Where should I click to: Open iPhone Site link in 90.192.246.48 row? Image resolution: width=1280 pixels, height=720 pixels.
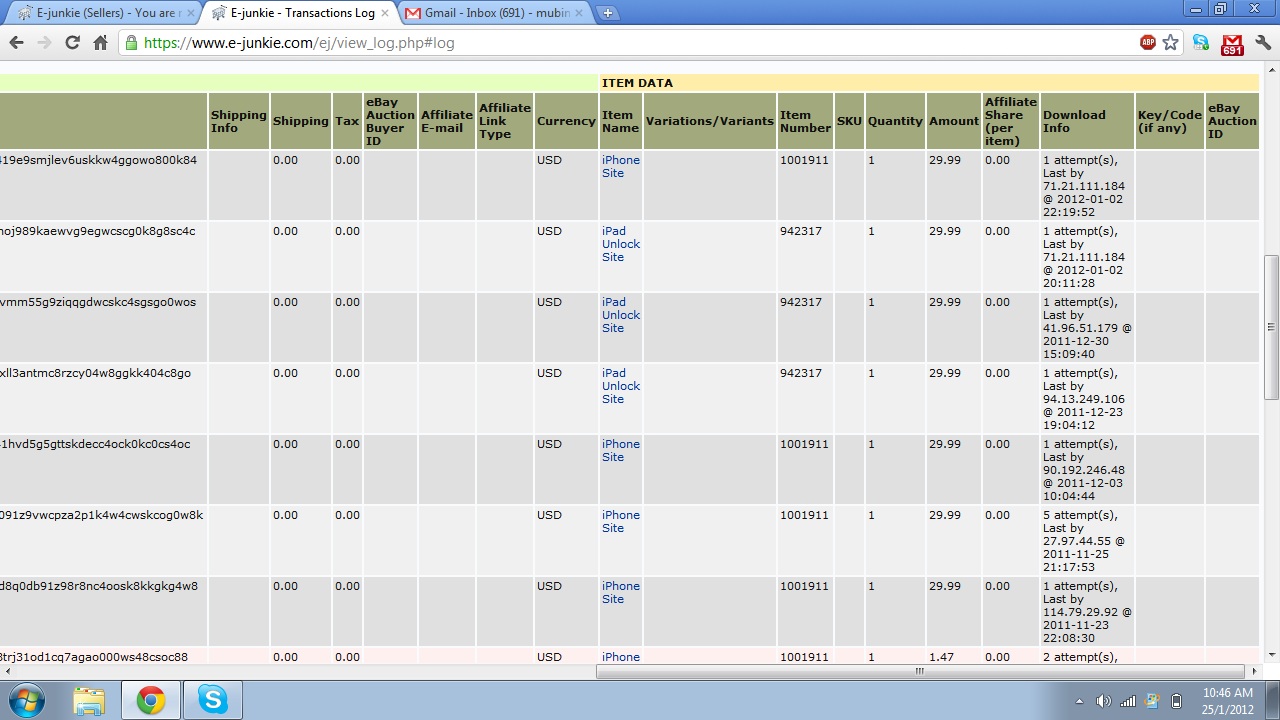click(620, 450)
